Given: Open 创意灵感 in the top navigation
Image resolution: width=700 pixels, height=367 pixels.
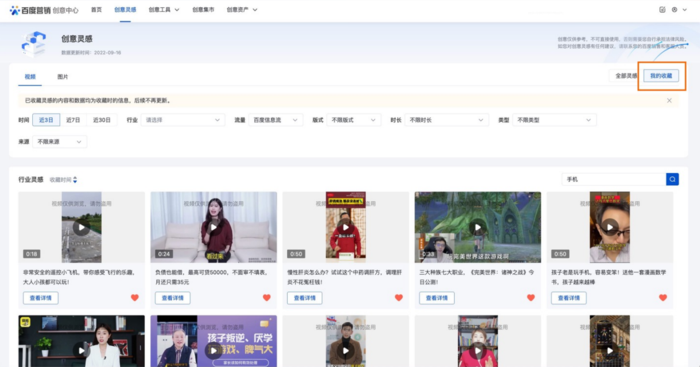Looking at the screenshot, I should coord(125,10).
